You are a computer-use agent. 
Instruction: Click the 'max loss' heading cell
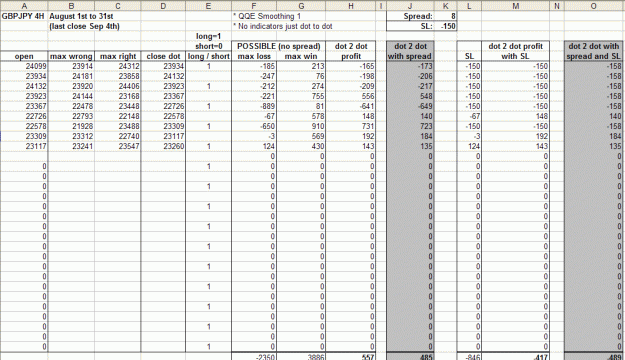254,56
